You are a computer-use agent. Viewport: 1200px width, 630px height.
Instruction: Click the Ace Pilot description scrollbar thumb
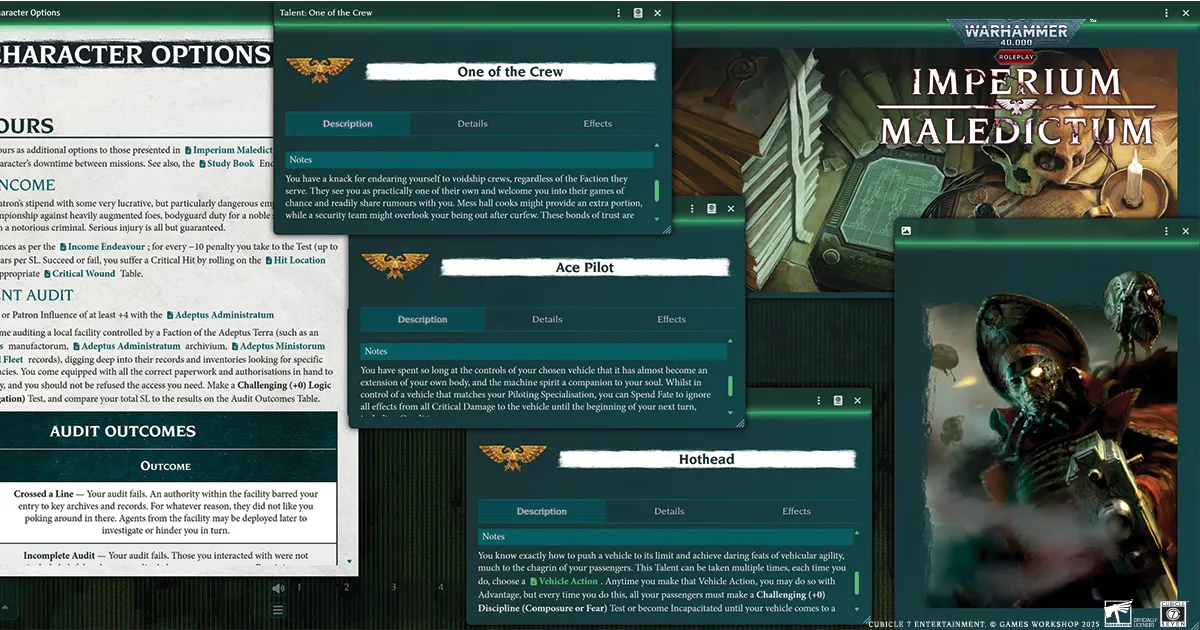731,386
